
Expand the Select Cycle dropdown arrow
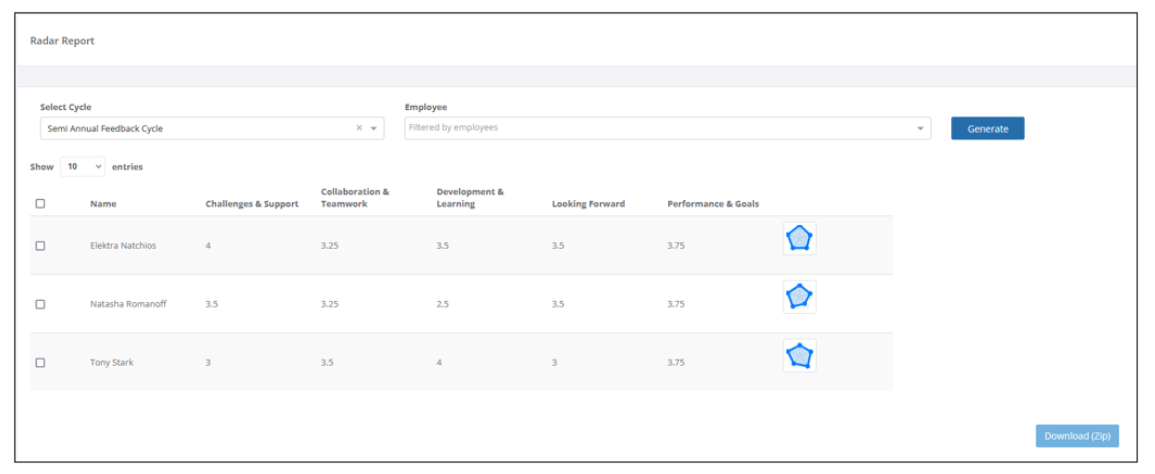tap(373, 128)
